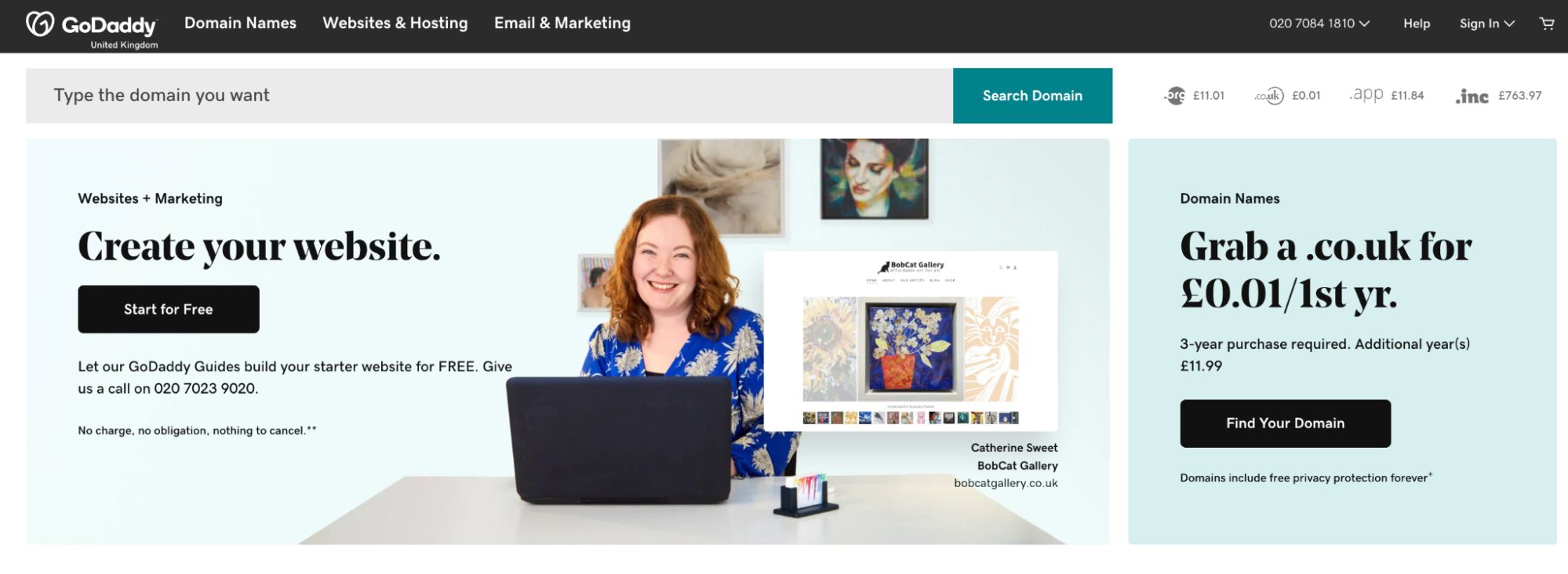Open the Domain Names menu
Image resolution: width=1568 pixels, height=574 pixels.
[x=240, y=24]
